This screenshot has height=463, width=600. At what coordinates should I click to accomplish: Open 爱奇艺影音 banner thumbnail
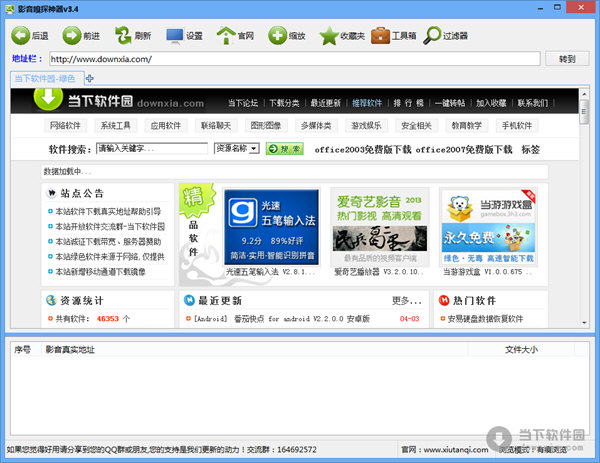[x=380, y=227]
